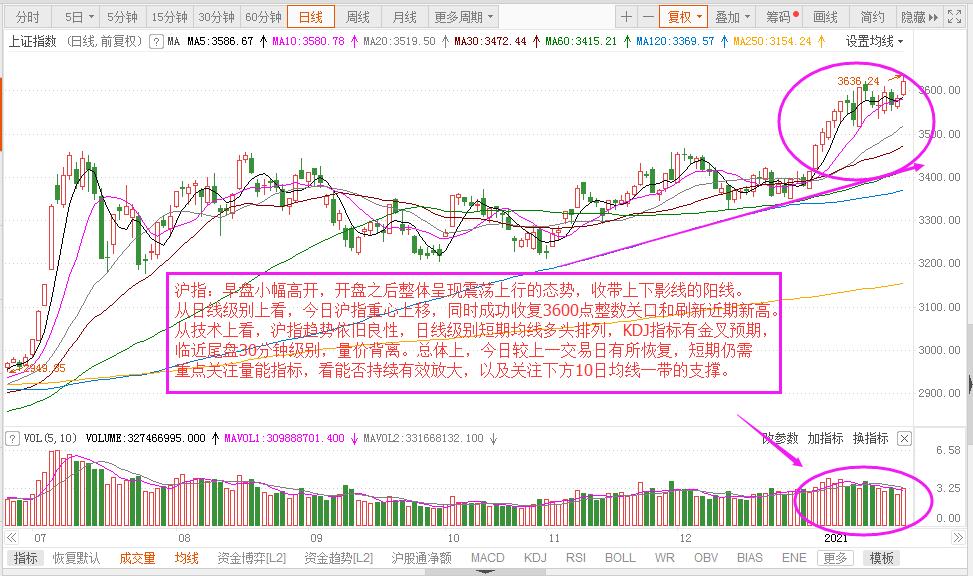Image resolution: width=973 pixels, height=576 pixels.
Task: Jump to earliest data with double-left arrow
Action: tap(12, 538)
